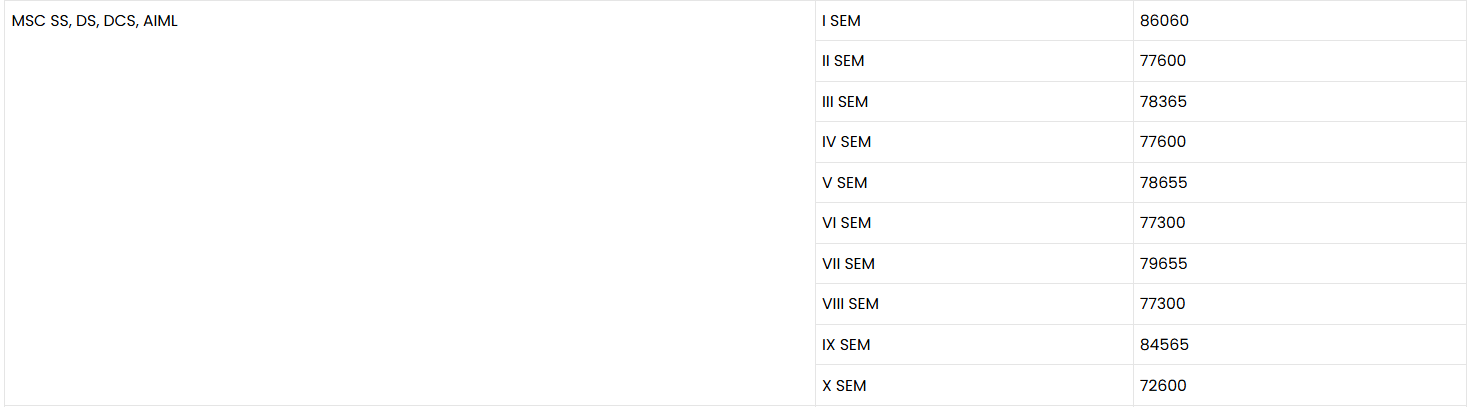
Task: Select the IX SEM row label
Action: [x=846, y=345]
